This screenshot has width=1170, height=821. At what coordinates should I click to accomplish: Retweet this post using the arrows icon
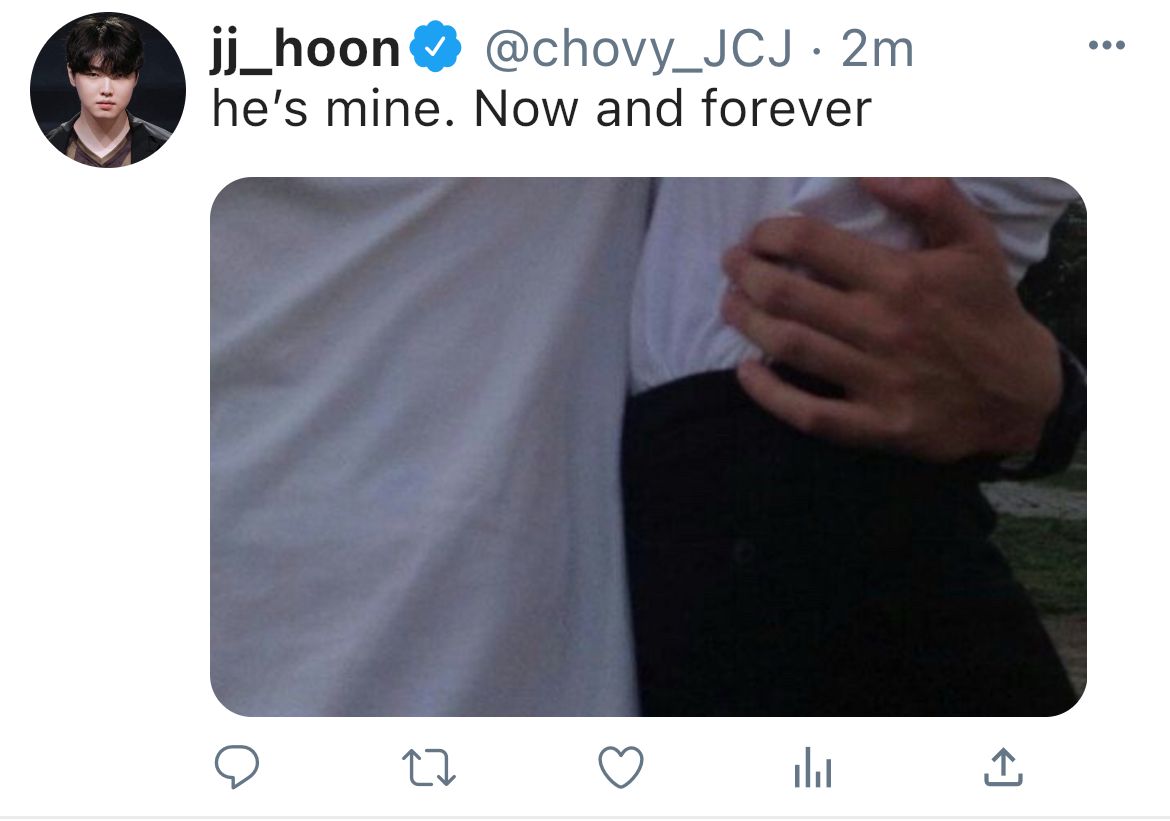point(428,768)
